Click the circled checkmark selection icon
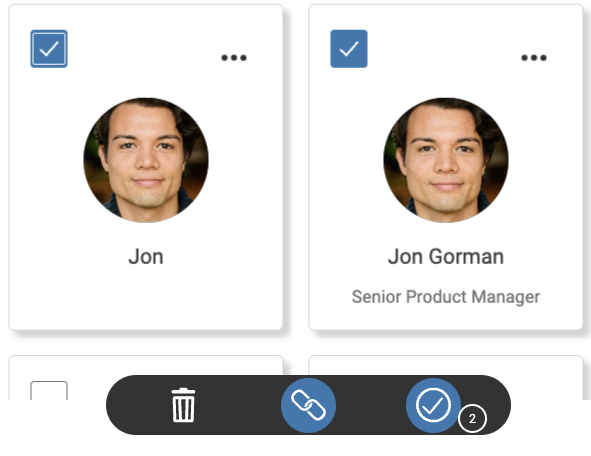591x456 pixels. 433,405
